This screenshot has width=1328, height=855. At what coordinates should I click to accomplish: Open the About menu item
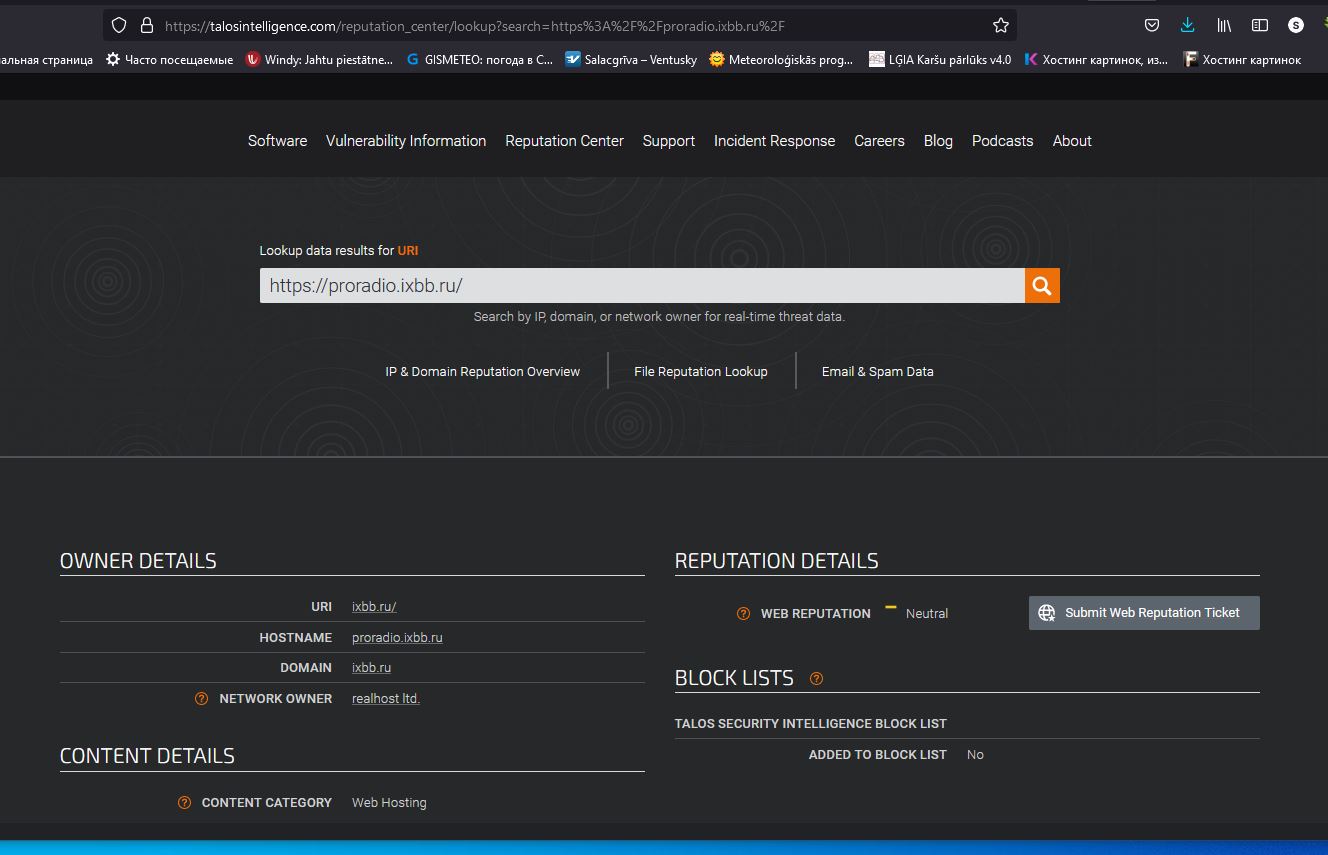pos(1072,141)
